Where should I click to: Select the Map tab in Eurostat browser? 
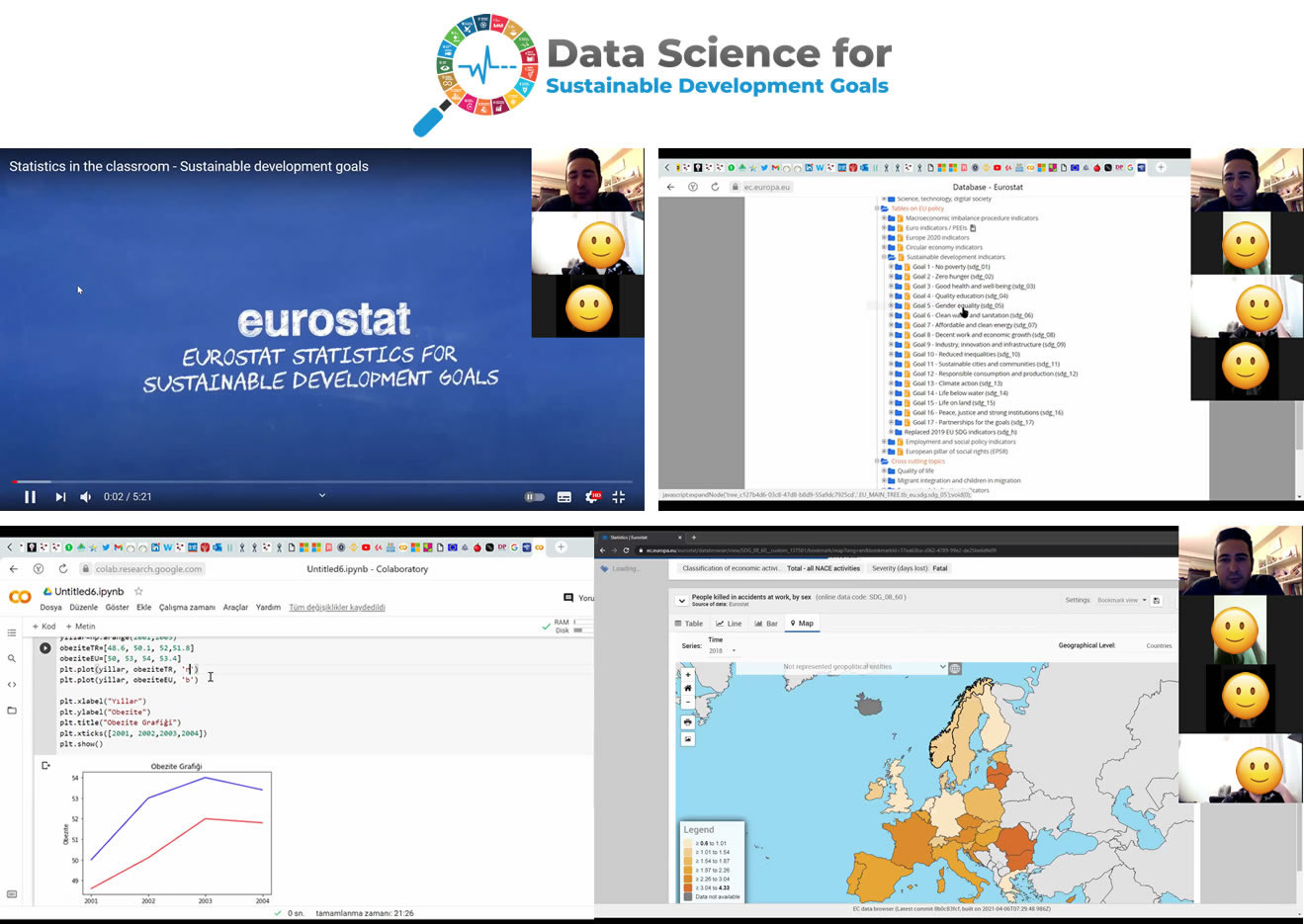(x=802, y=624)
